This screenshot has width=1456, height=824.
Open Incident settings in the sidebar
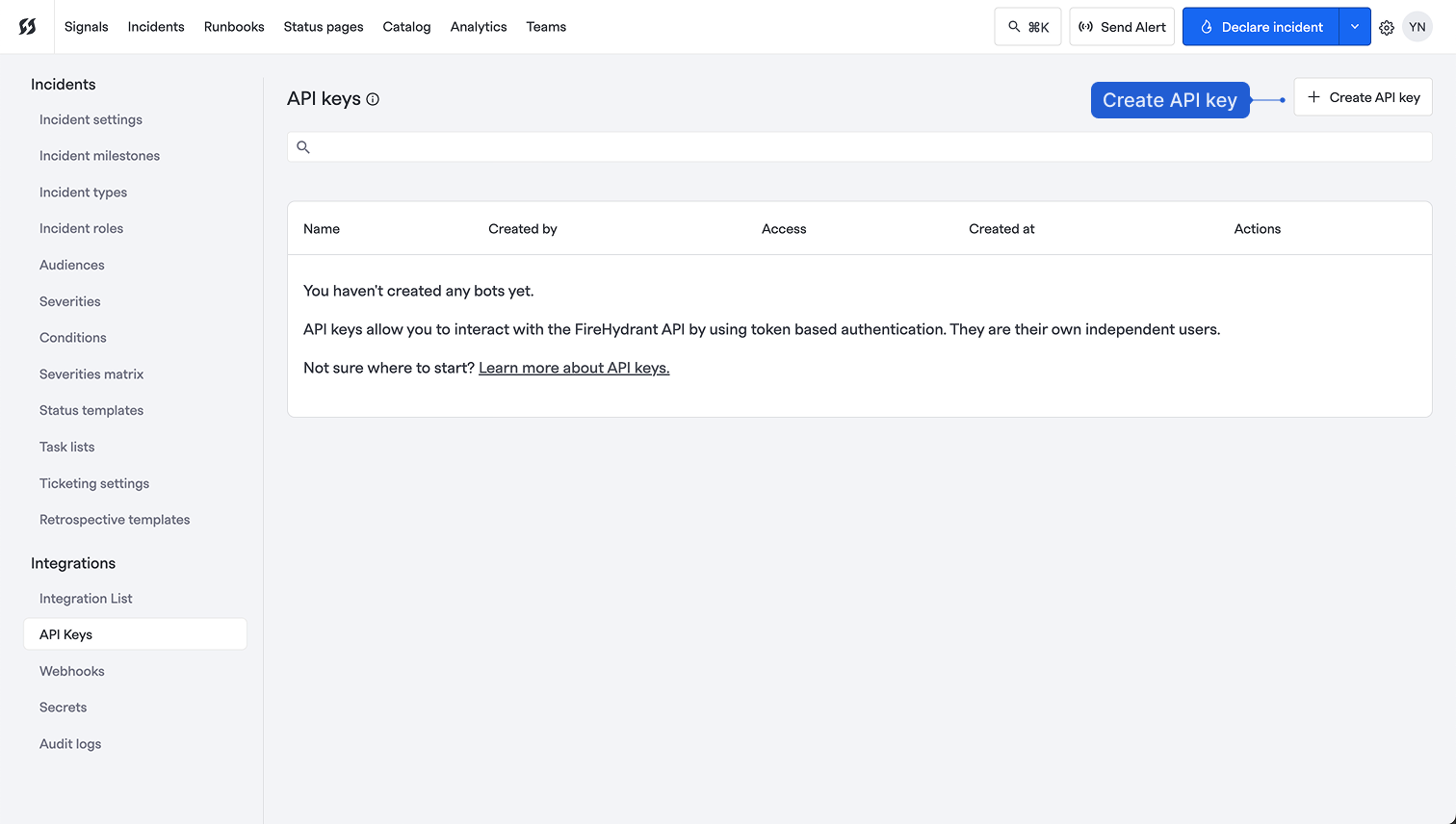click(91, 119)
